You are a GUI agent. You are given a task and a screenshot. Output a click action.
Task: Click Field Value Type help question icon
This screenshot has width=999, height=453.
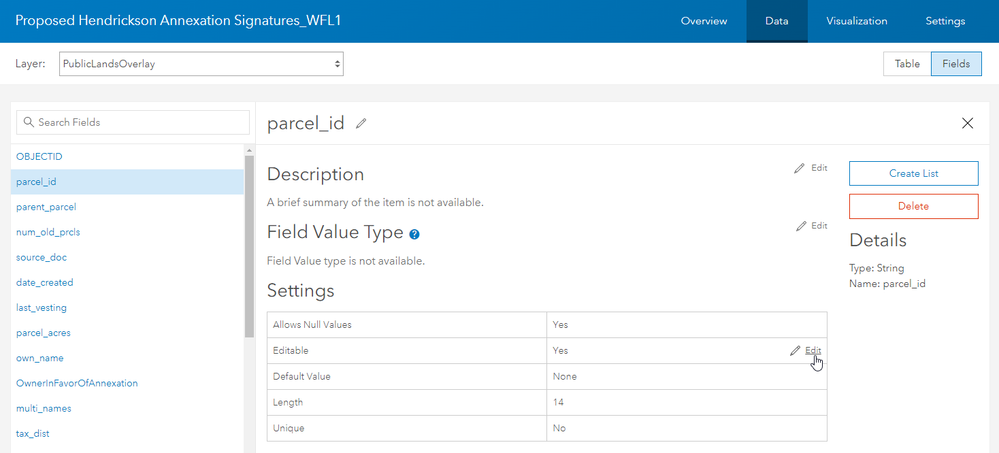coord(414,234)
